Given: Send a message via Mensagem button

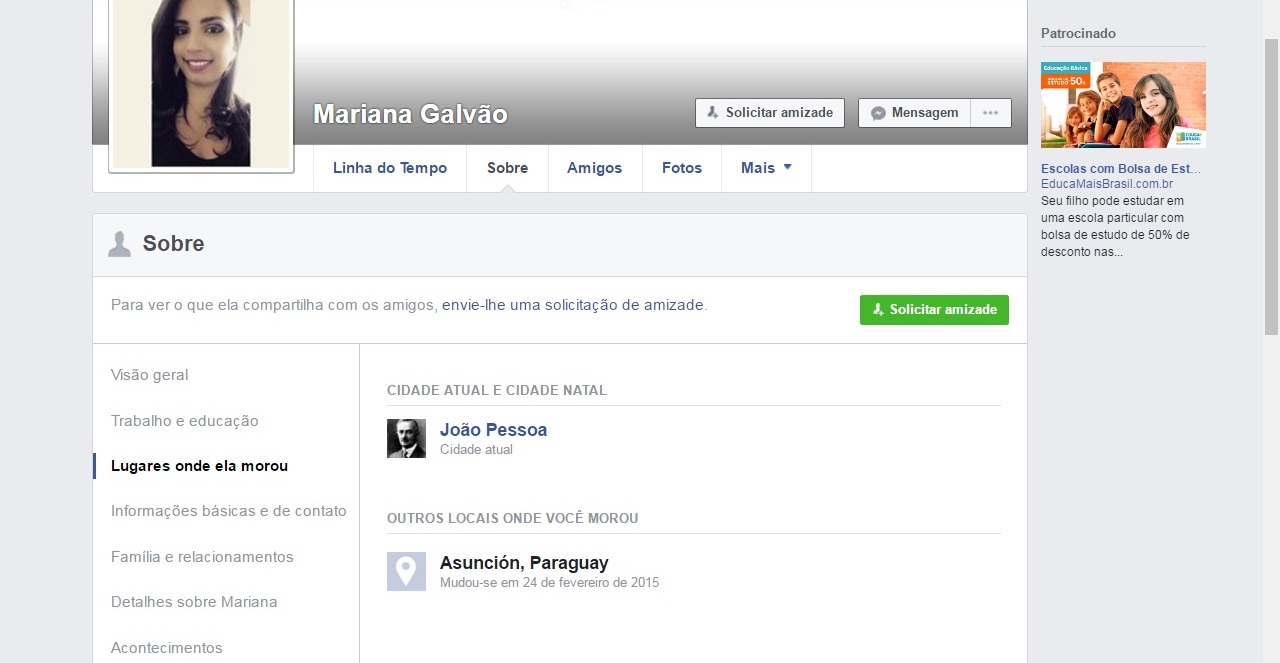Looking at the screenshot, I should (914, 113).
